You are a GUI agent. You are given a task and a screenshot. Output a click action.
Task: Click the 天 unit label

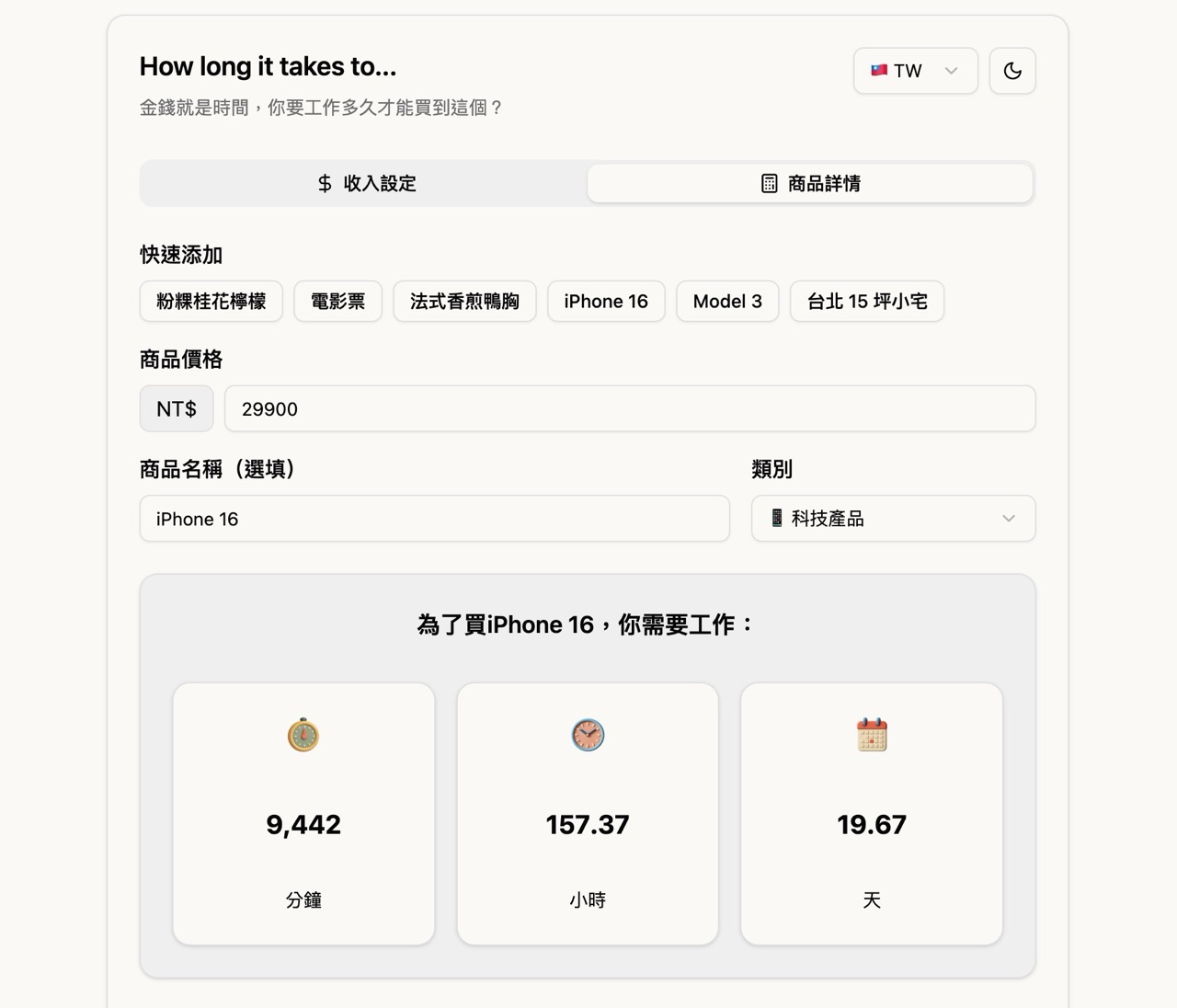pyautogui.click(x=872, y=900)
